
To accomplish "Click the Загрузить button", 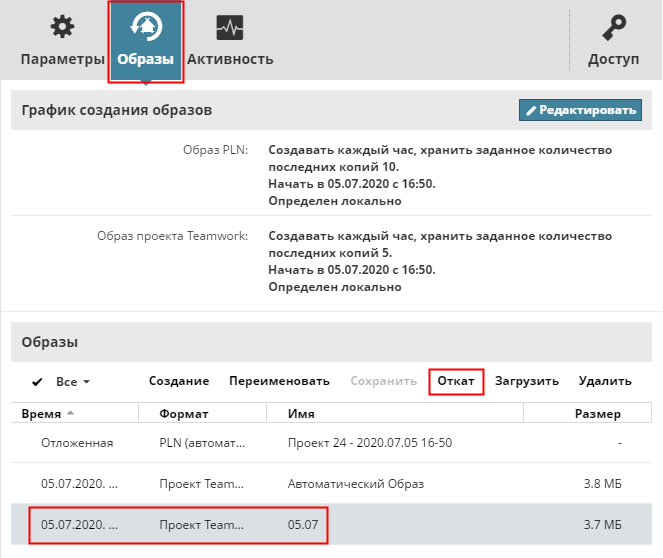I will click(526, 381).
